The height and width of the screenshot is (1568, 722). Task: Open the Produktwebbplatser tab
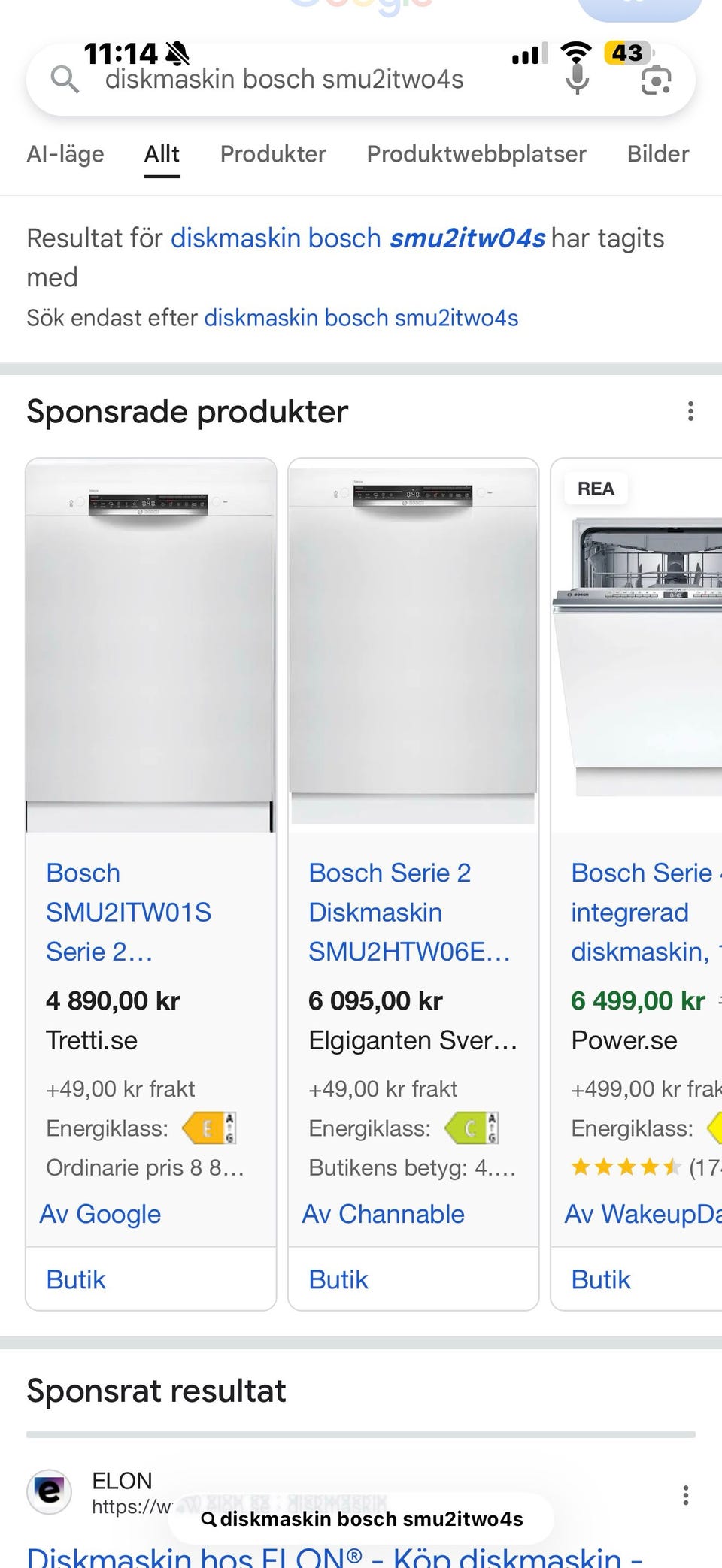476,154
